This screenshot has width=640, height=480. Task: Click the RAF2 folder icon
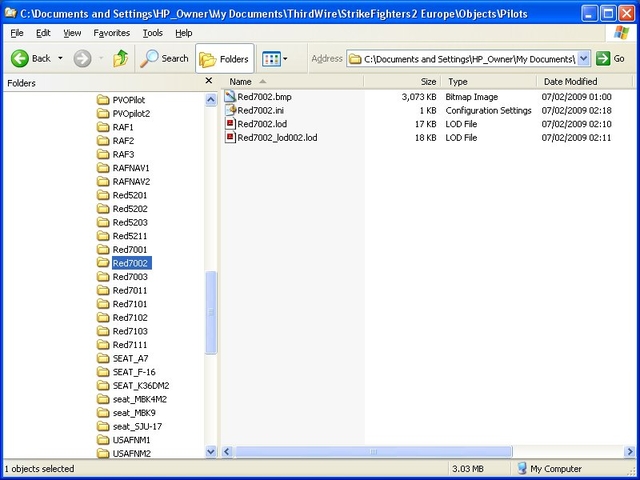click(x=103, y=141)
